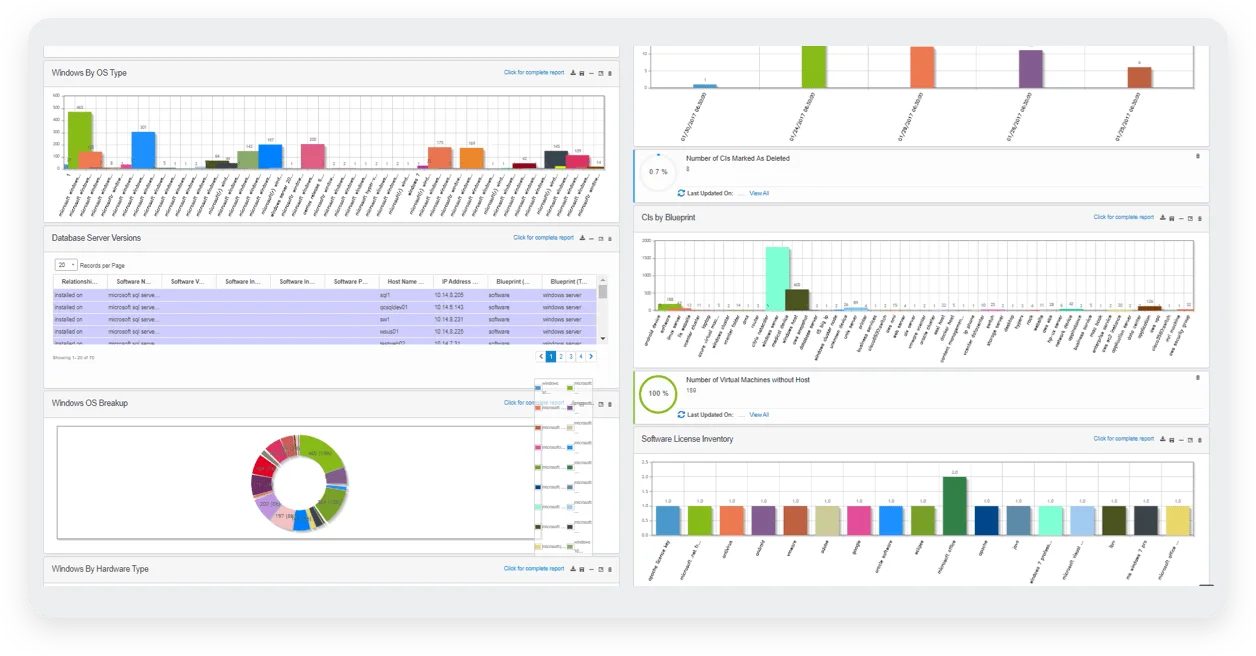Download the Windows By OS Type chart
The image size is (1256, 656).
point(572,73)
